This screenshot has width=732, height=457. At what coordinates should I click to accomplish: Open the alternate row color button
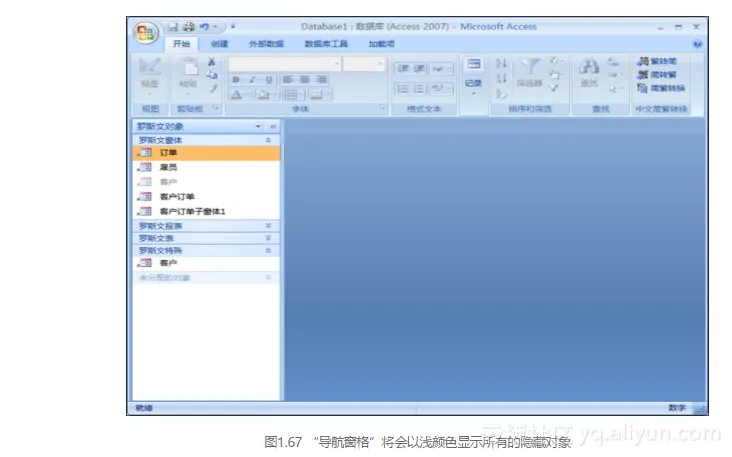click(319, 95)
